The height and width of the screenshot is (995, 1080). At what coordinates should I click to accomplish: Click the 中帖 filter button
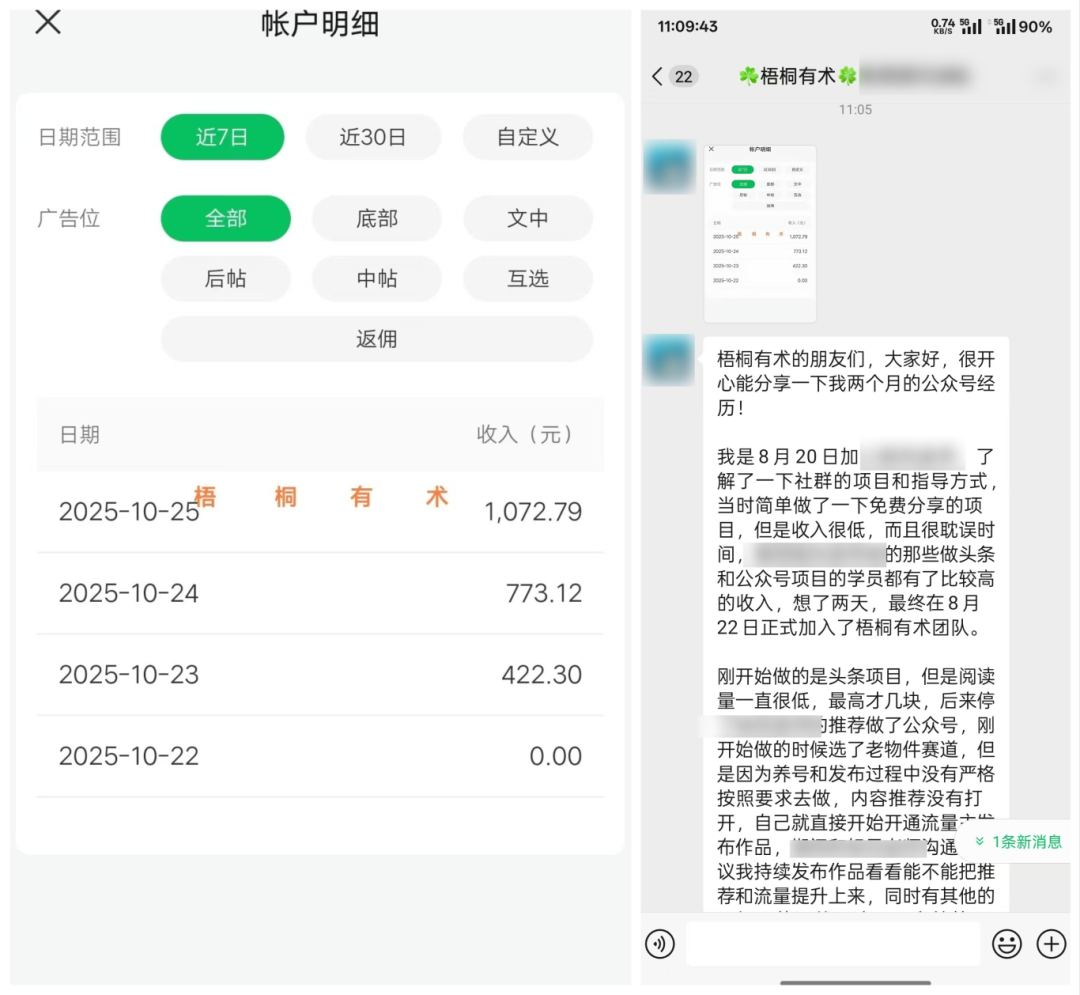(x=377, y=279)
